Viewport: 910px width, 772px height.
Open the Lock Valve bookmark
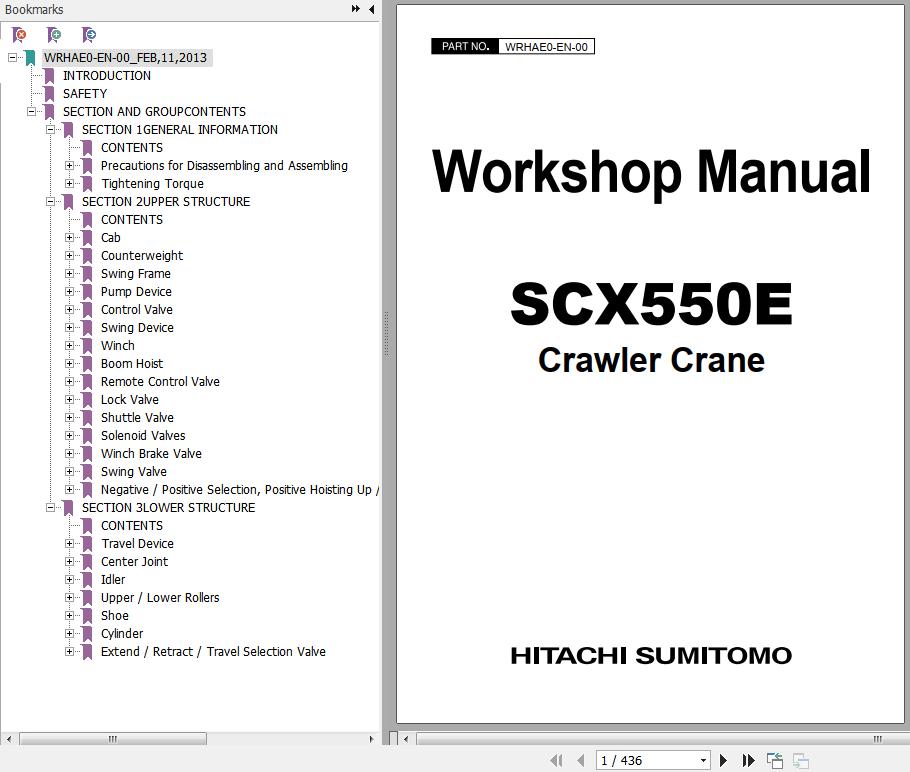[129, 399]
